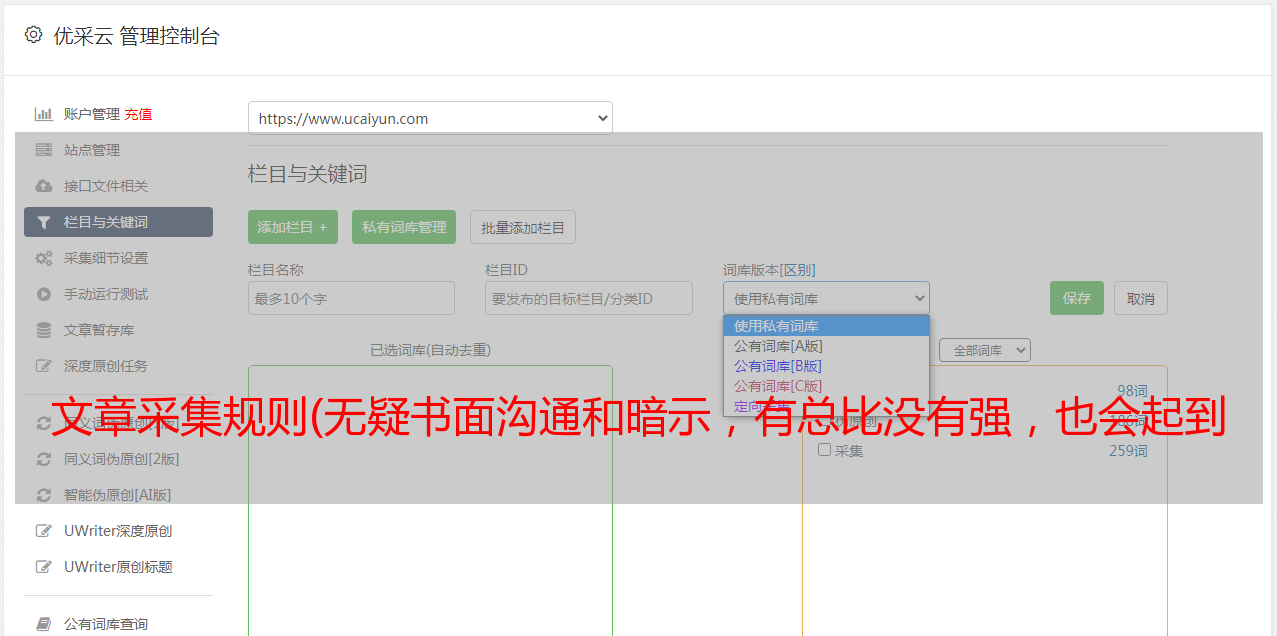Click the red 充值 link
Image resolution: width=1277 pixels, height=636 pixels.
point(138,114)
